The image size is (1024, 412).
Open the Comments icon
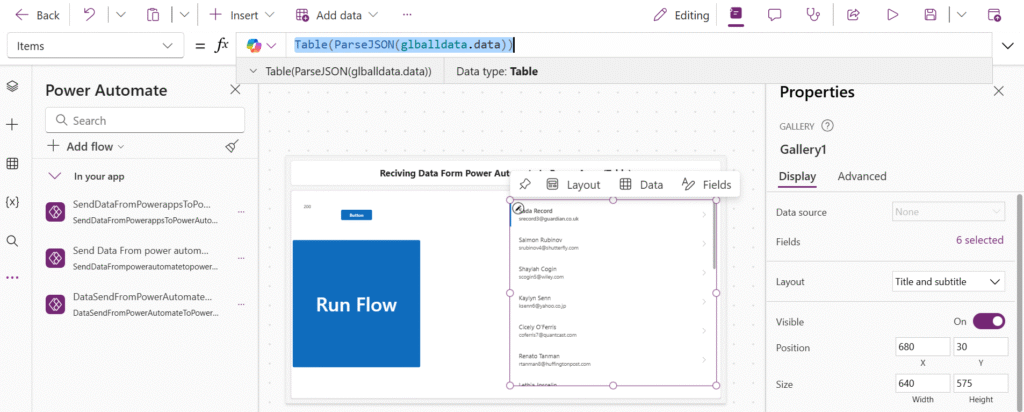point(775,15)
